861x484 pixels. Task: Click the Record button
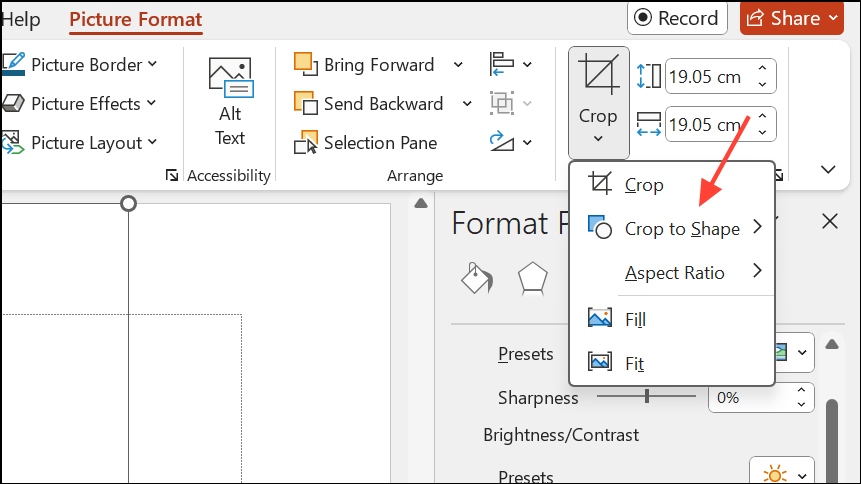click(x=677, y=18)
